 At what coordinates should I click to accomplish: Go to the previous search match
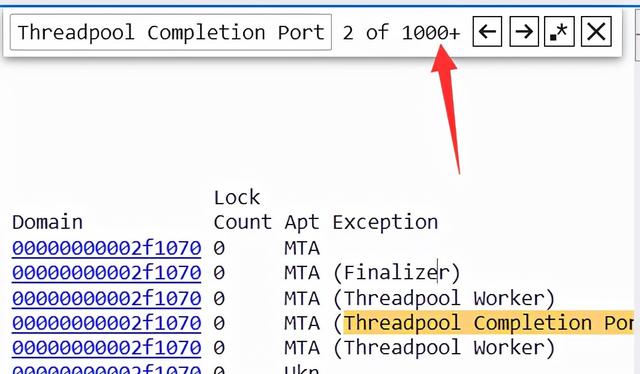coord(487,31)
